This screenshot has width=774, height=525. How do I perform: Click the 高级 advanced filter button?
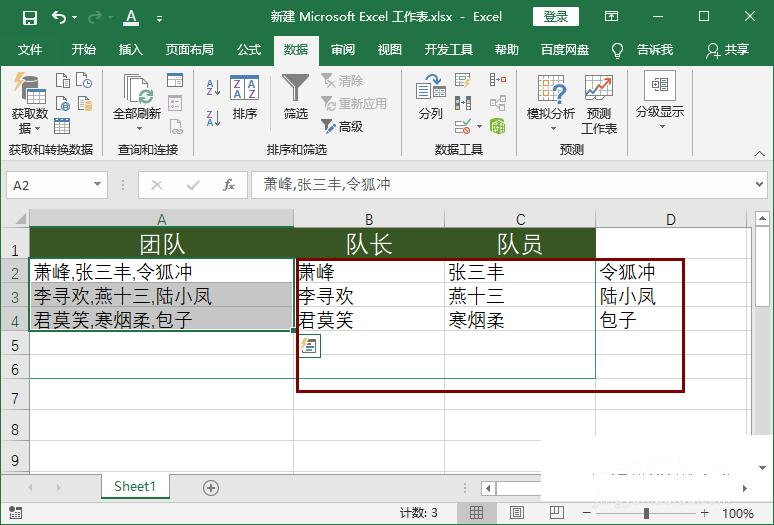342,126
